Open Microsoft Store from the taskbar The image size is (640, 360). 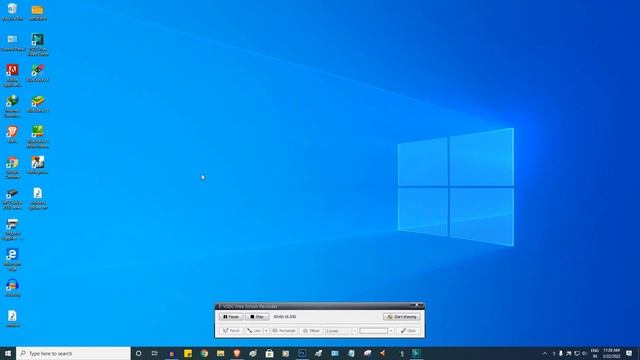[269, 353]
